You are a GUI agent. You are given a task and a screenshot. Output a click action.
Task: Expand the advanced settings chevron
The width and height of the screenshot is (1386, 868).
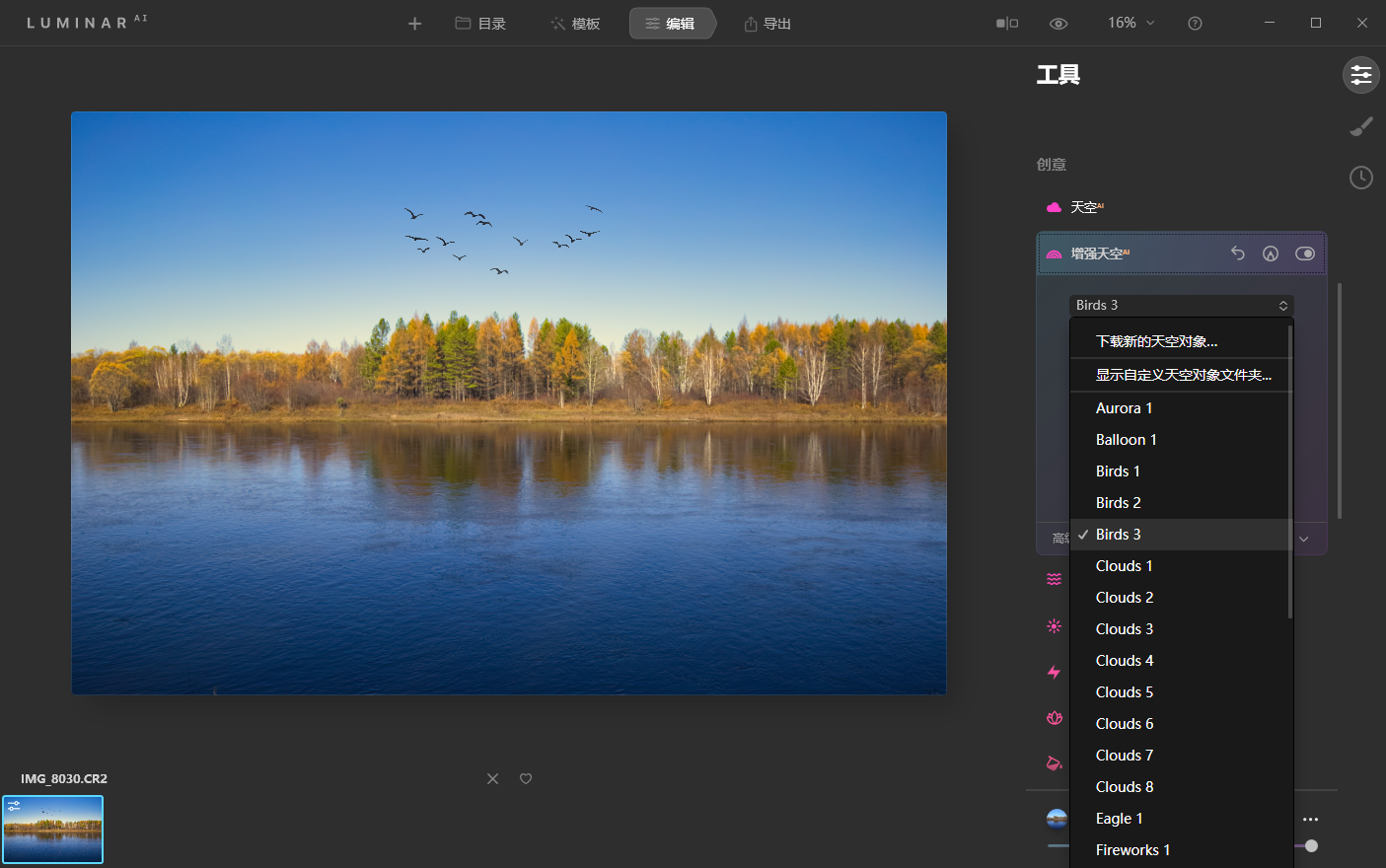[x=1304, y=539]
